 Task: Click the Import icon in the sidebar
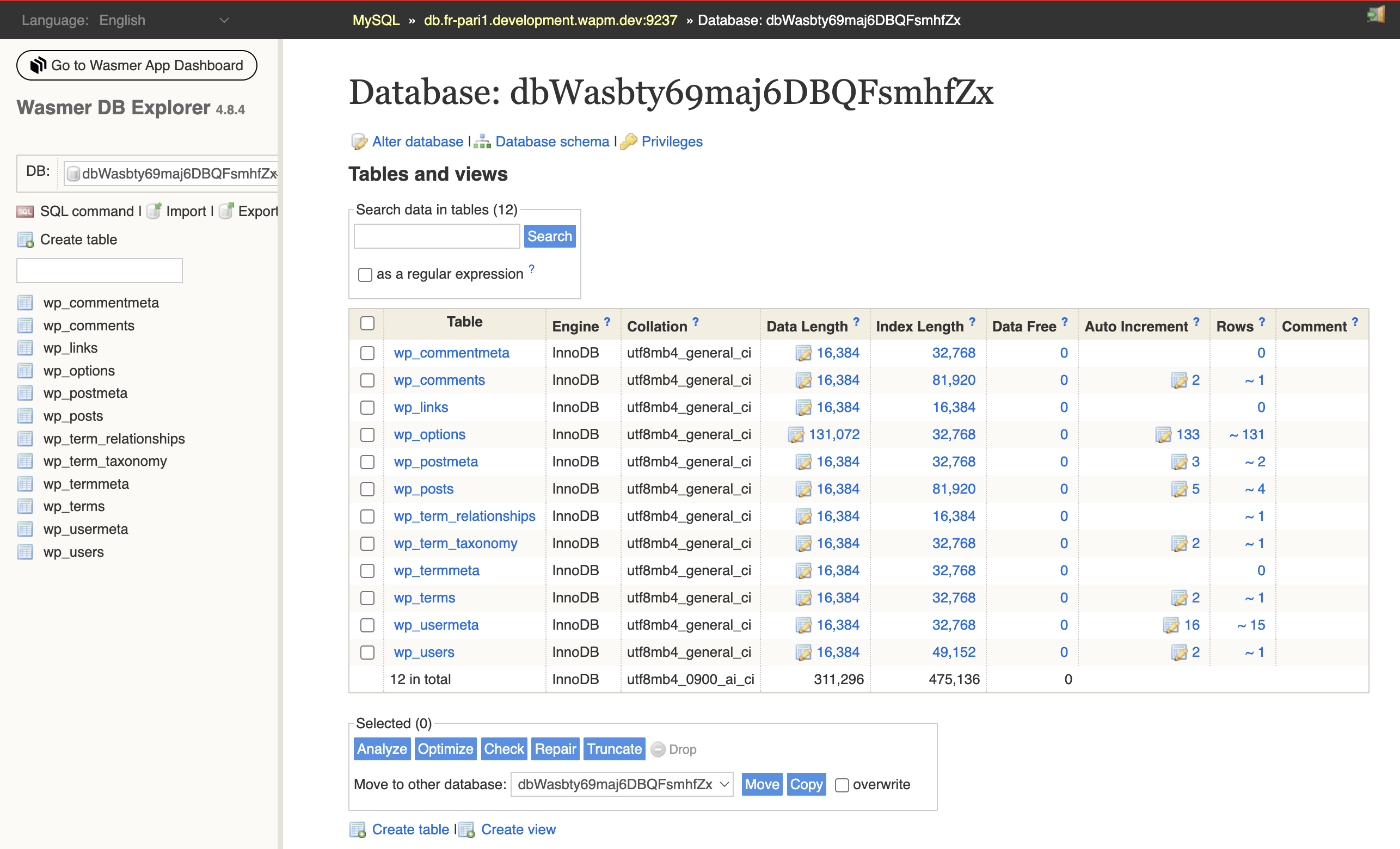152,211
